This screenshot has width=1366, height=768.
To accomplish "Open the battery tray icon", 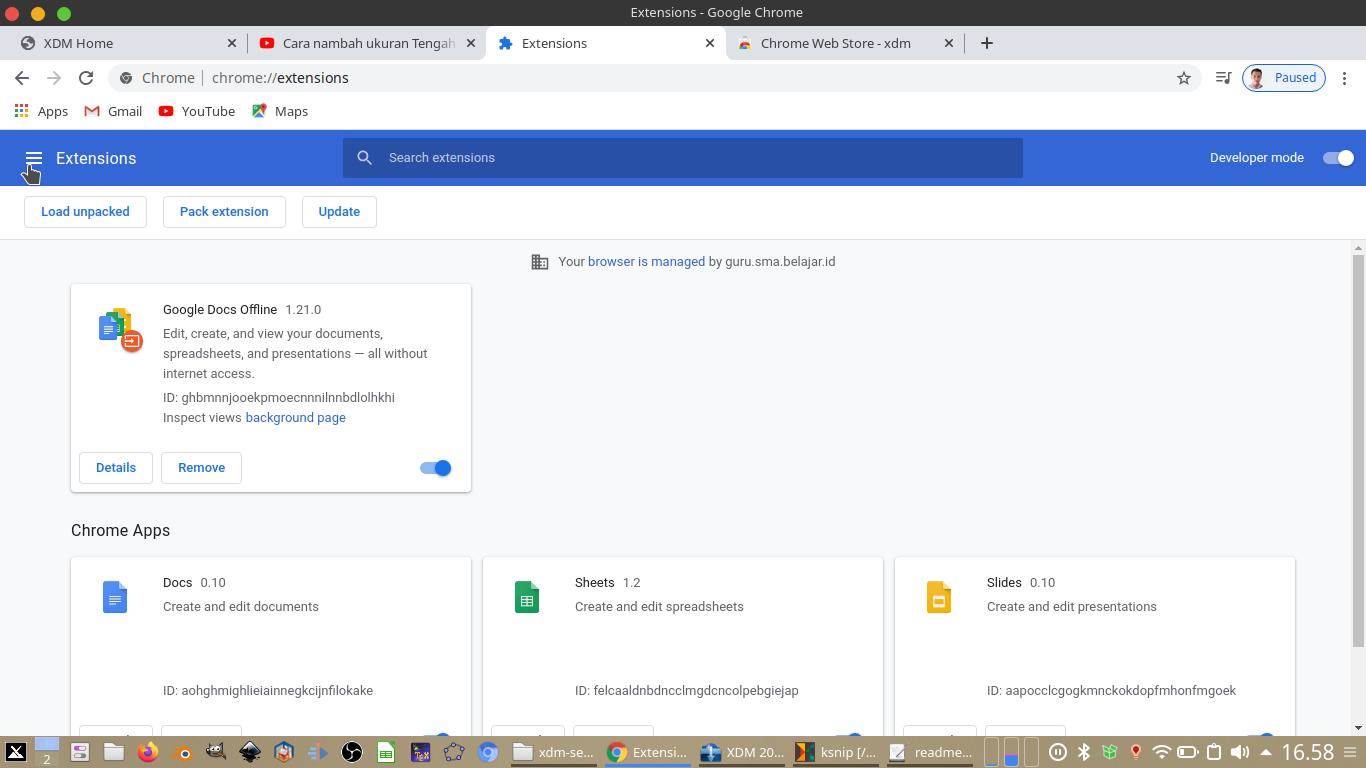I will click(1187, 752).
